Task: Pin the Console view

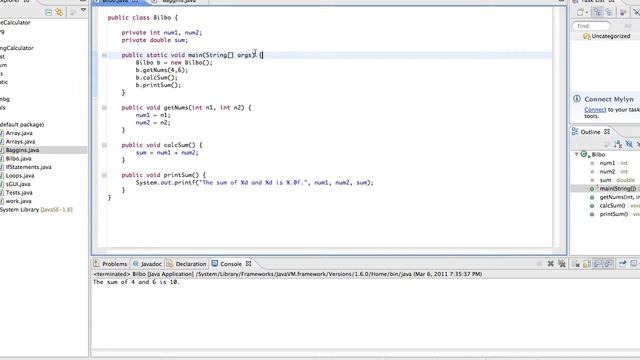Action: 622,264
